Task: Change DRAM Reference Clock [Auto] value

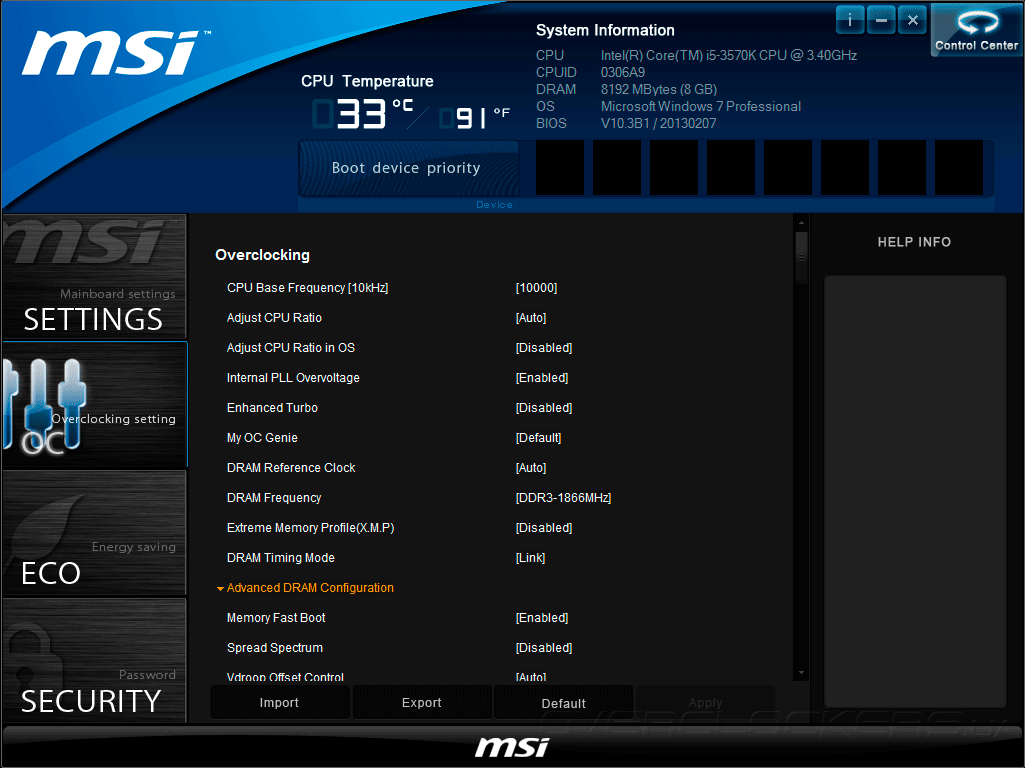Action: 531,468
